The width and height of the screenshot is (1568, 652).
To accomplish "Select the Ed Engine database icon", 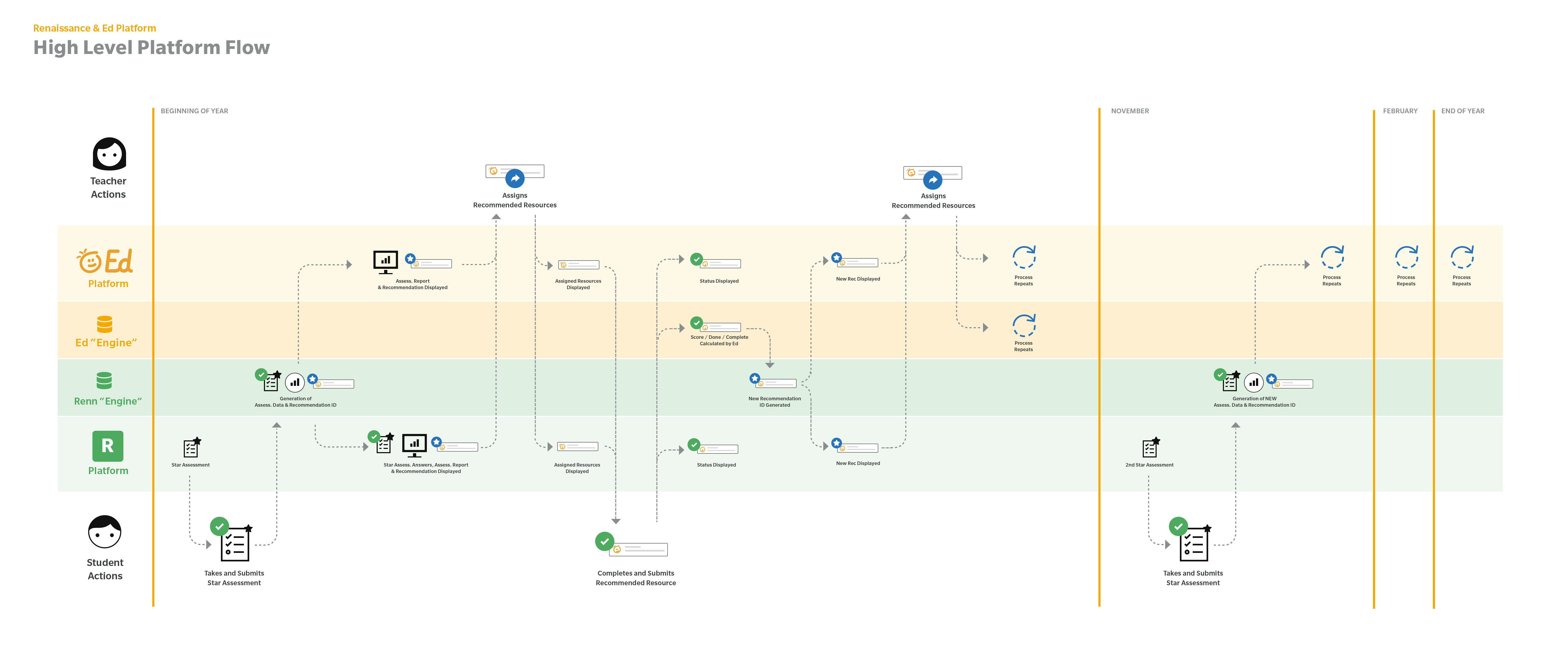I will tap(104, 324).
